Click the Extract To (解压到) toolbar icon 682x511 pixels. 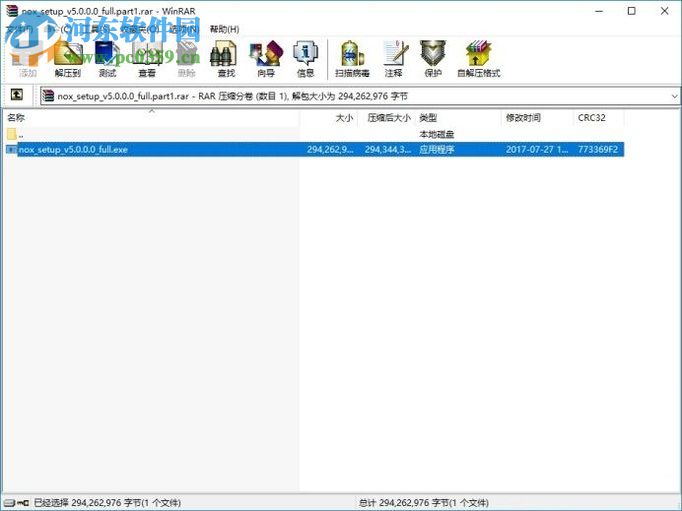(68, 59)
